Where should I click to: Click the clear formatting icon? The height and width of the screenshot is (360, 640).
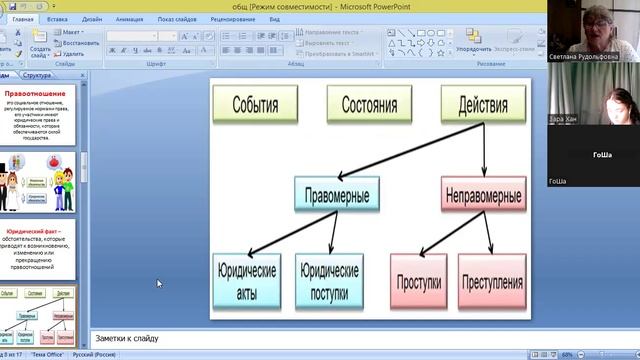pyautogui.click(x=209, y=36)
